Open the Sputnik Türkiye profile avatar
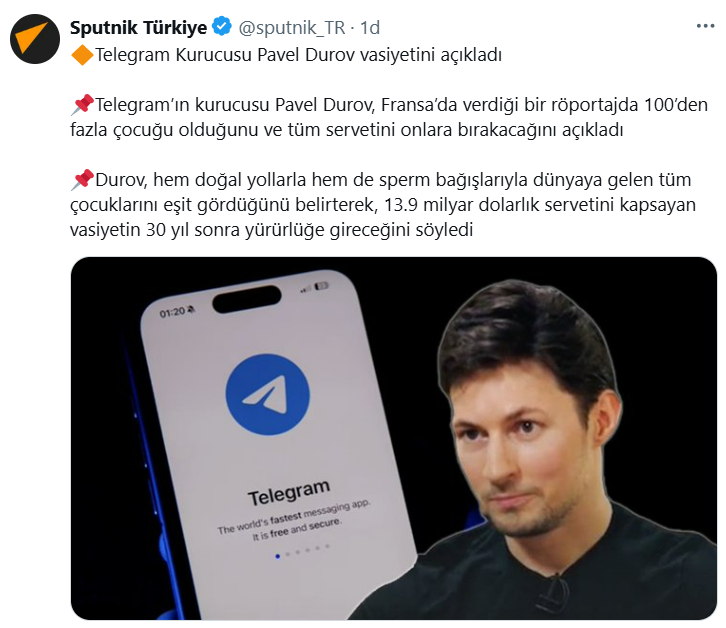The image size is (726, 628). coord(35,39)
